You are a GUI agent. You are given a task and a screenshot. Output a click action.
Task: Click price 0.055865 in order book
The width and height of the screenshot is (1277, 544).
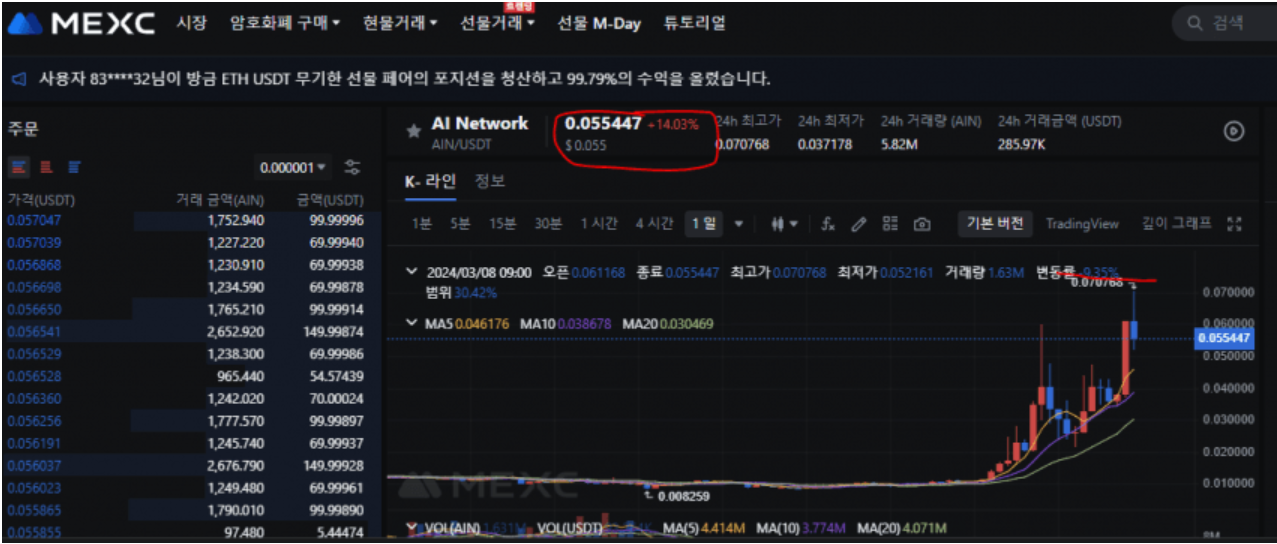pyautogui.click(x=33, y=510)
